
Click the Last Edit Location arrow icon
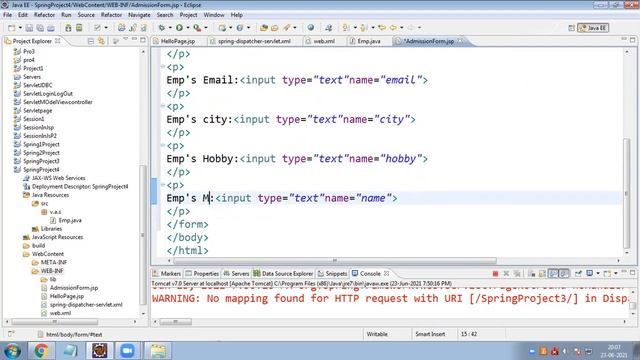coord(382,28)
